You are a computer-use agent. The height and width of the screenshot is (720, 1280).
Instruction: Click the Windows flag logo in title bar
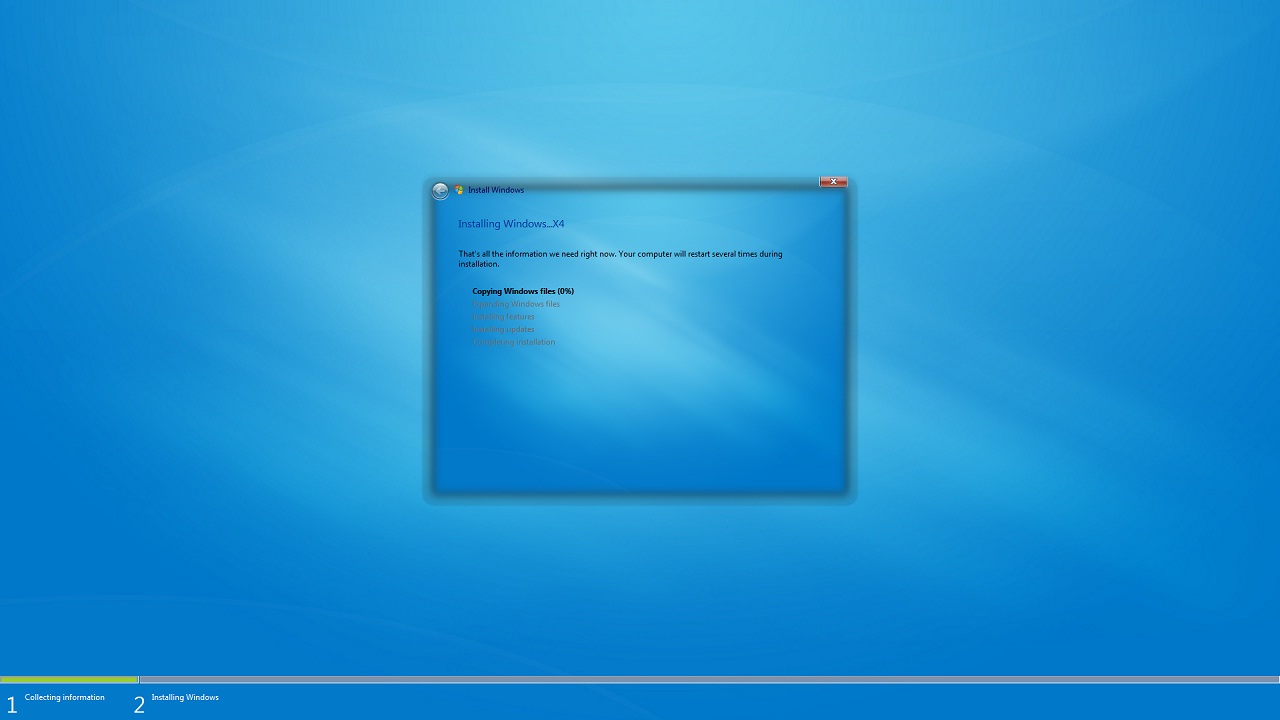459,190
